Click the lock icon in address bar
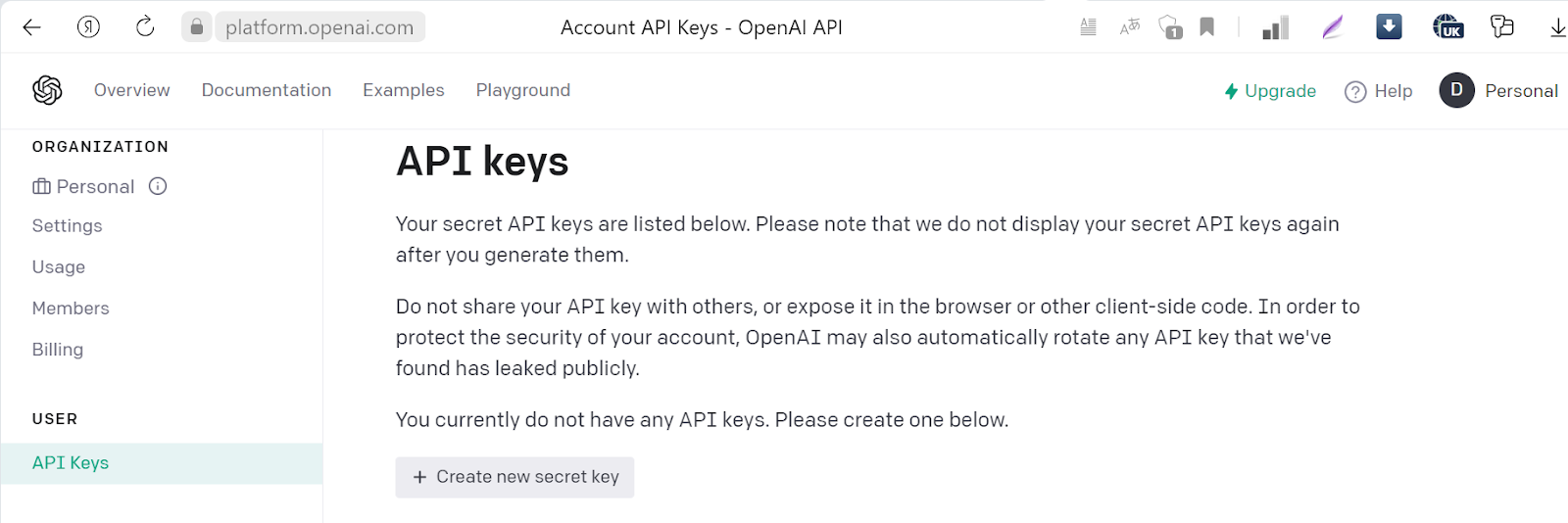1568x523 pixels. point(197,27)
